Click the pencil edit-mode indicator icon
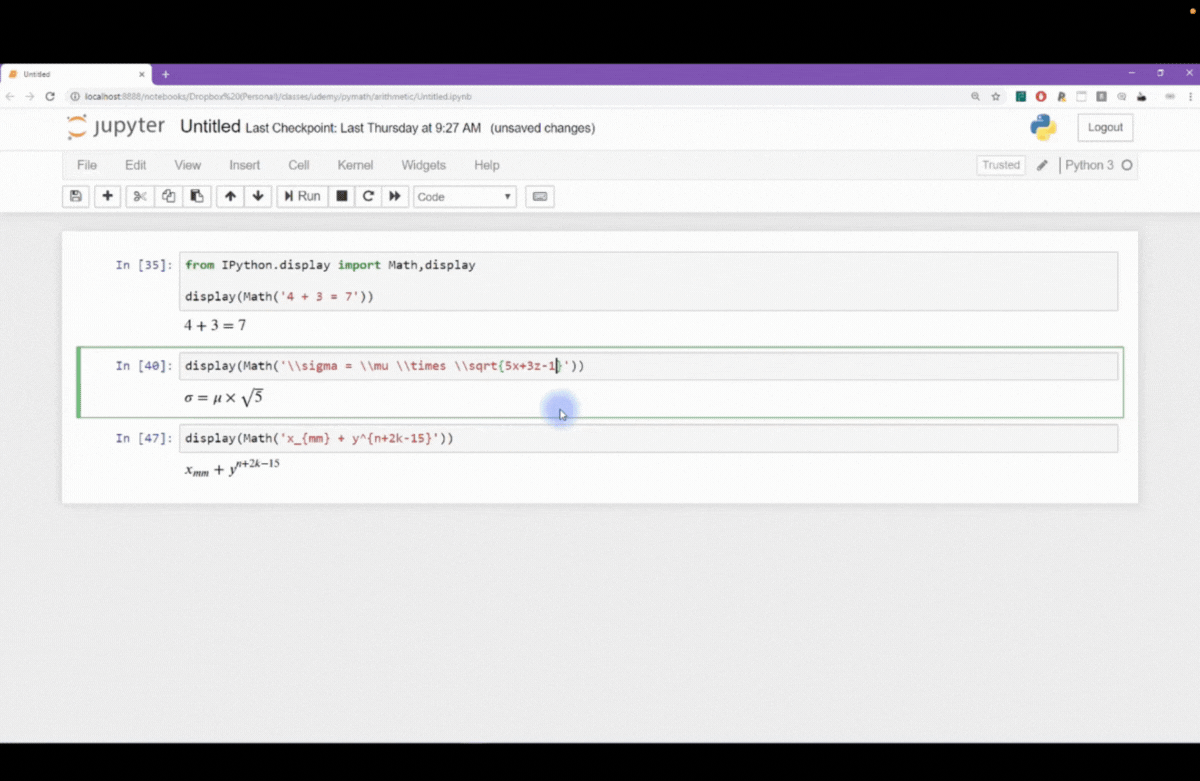Image resolution: width=1200 pixels, height=781 pixels. (x=1042, y=165)
